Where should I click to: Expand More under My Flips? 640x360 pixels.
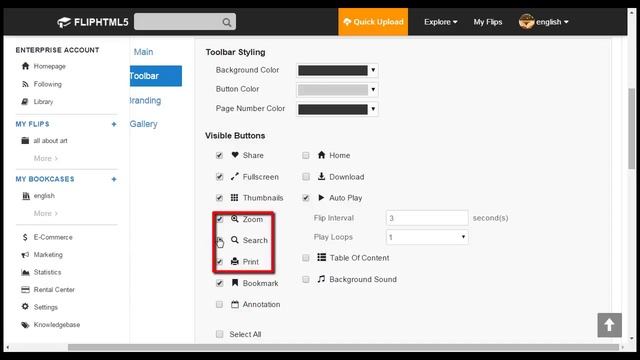46,158
